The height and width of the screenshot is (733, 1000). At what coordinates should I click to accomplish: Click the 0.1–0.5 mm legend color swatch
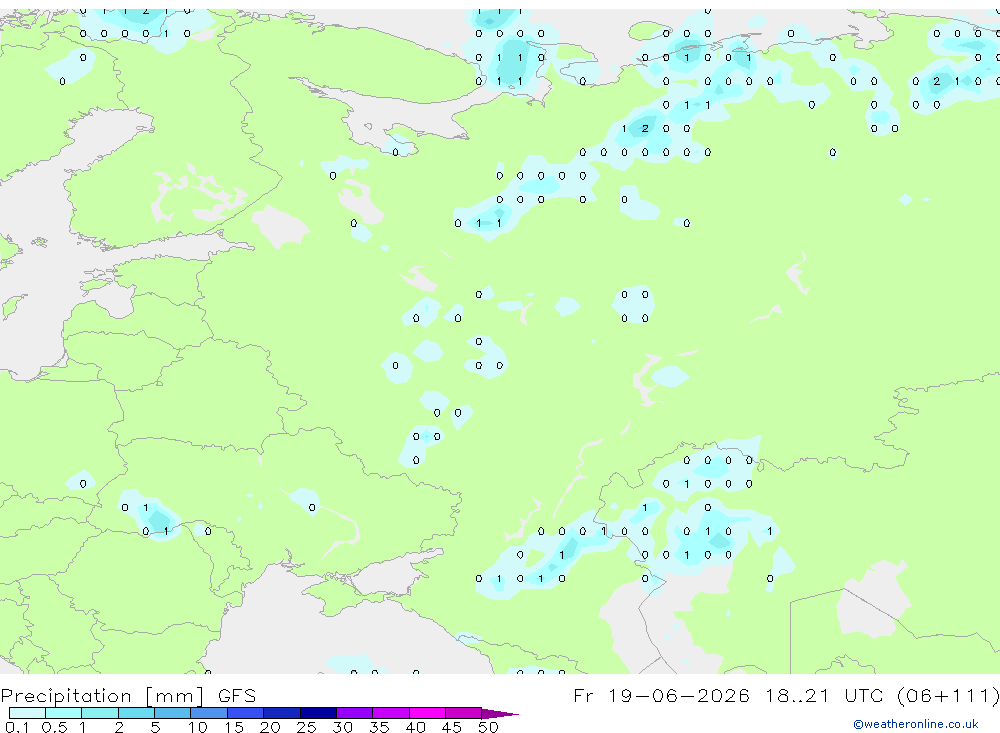(x=27, y=713)
